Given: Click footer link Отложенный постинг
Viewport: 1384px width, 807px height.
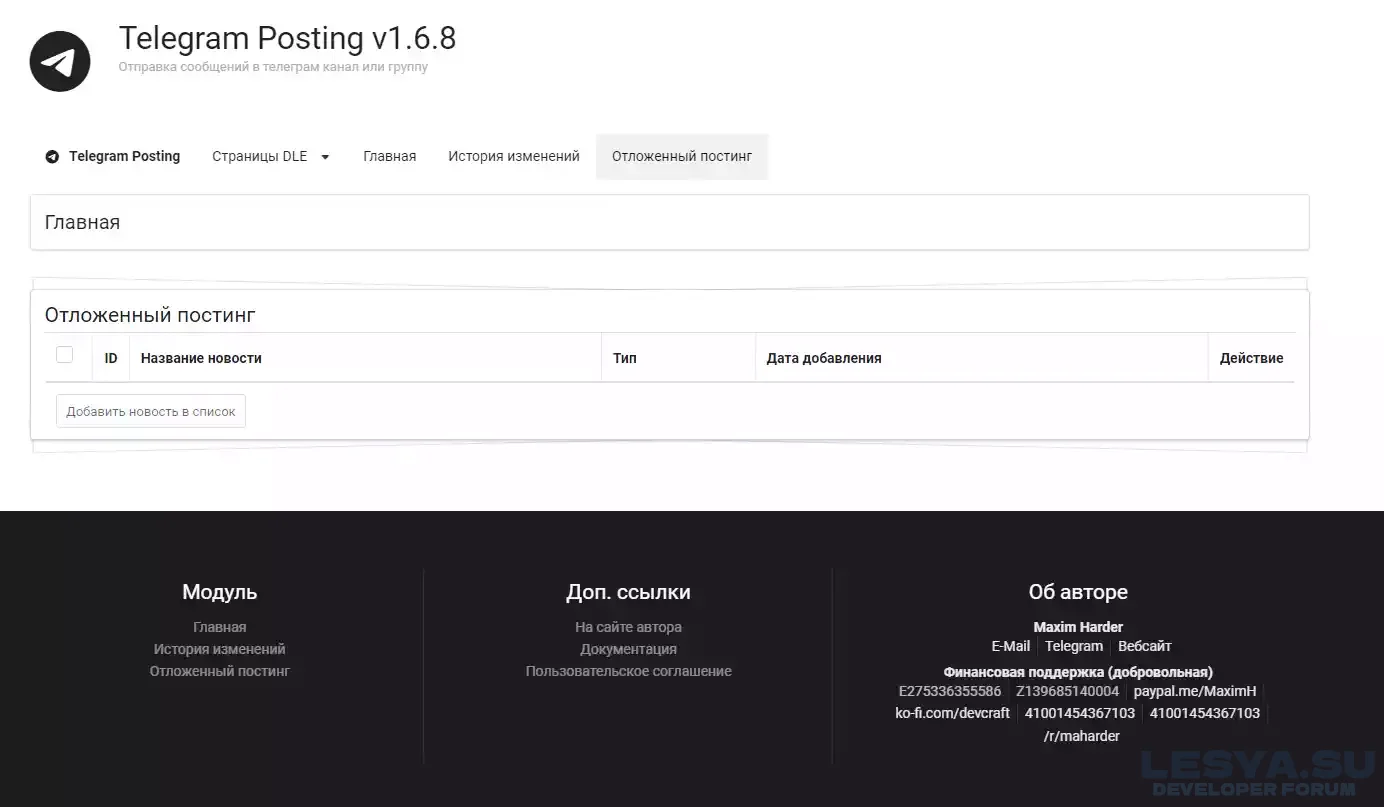Looking at the screenshot, I should (x=219, y=671).
